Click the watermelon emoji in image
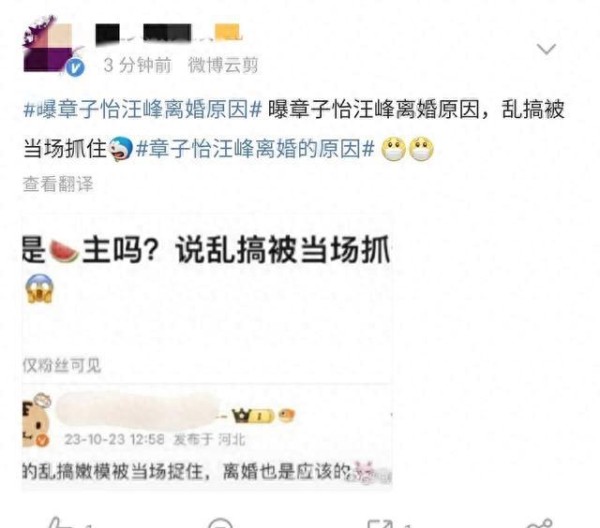The image size is (600, 528). point(64,251)
